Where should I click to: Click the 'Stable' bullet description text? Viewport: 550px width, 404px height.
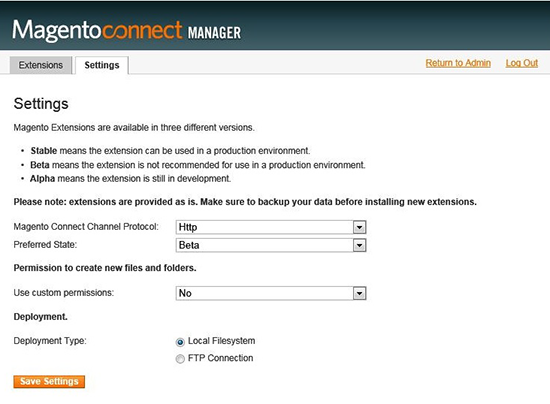170,151
